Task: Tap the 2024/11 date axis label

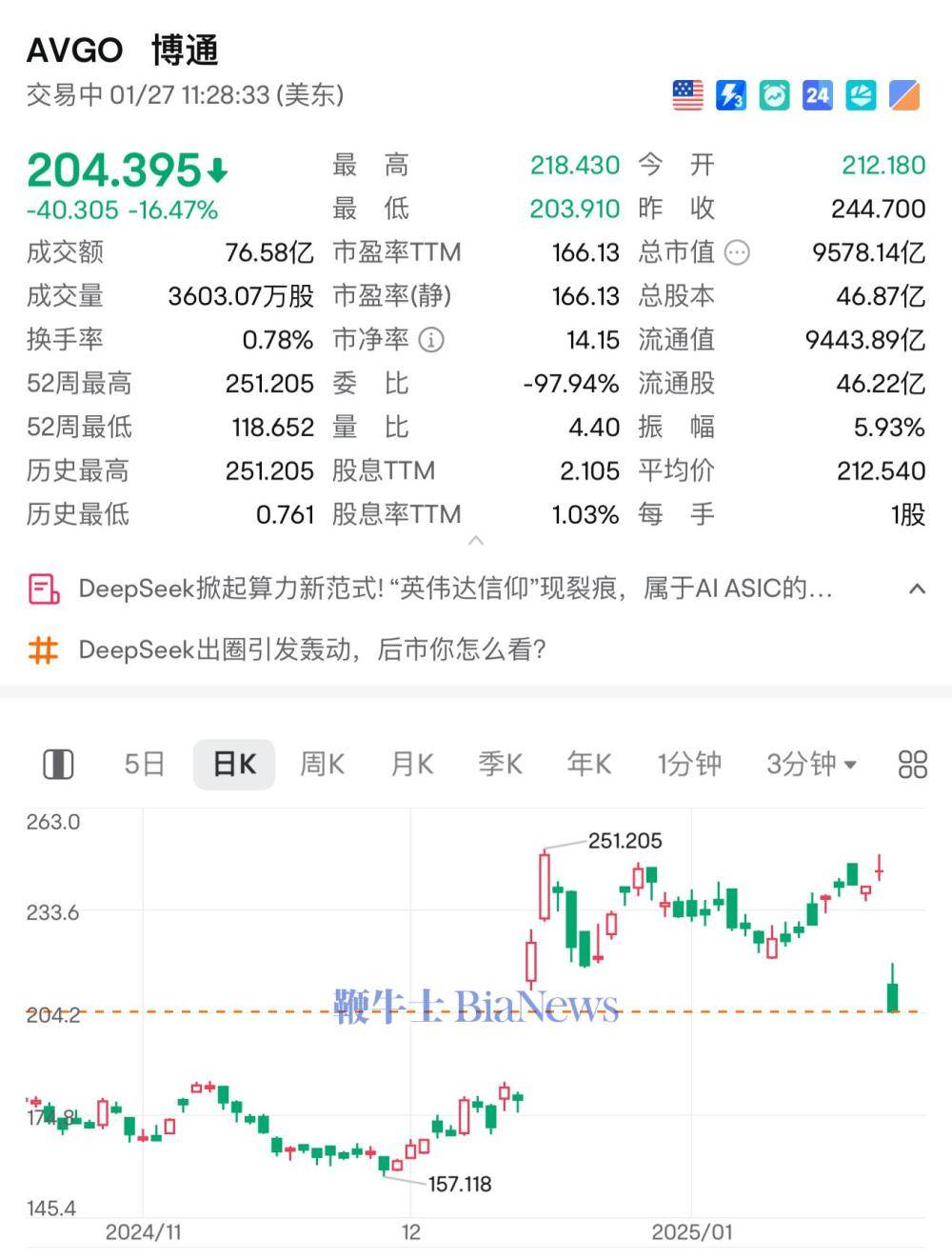Action: click(x=143, y=1232)
